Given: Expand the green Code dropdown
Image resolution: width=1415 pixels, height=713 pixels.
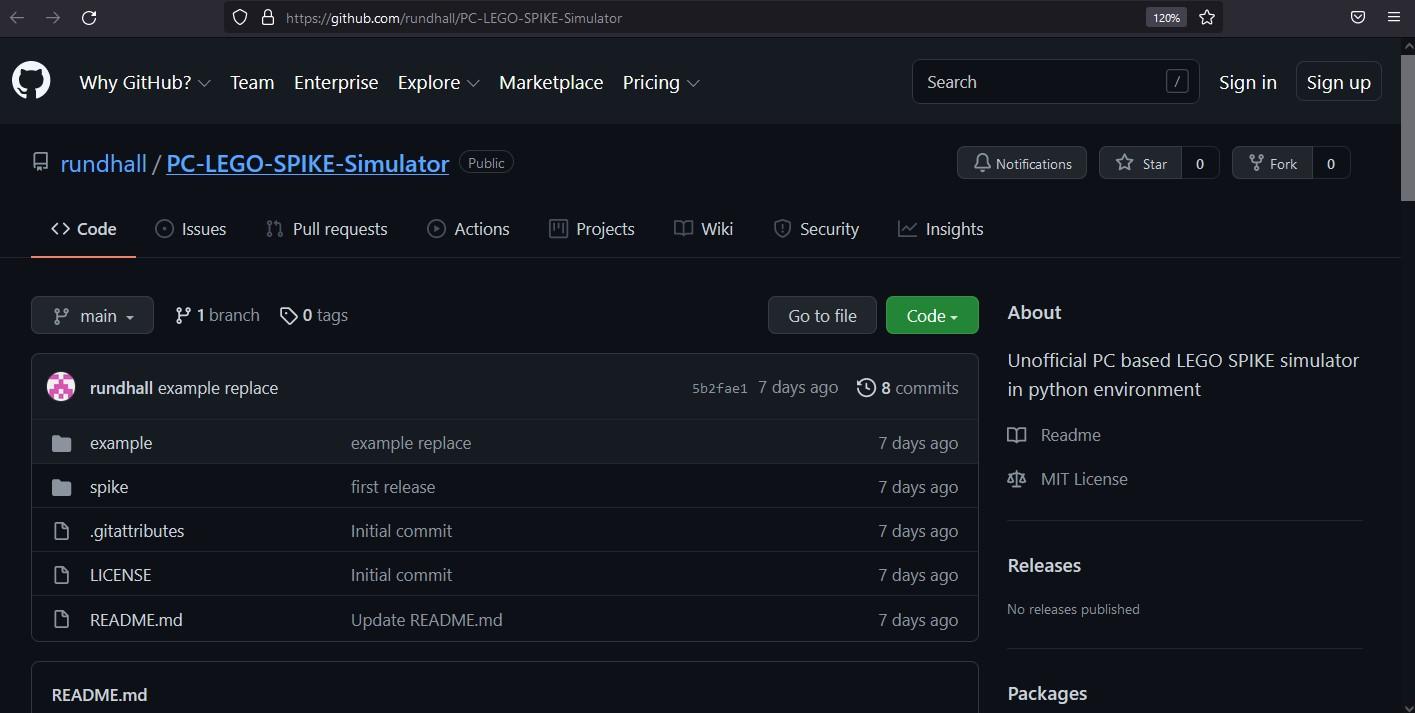Looking at the screenshot, I should pos(932,315).
